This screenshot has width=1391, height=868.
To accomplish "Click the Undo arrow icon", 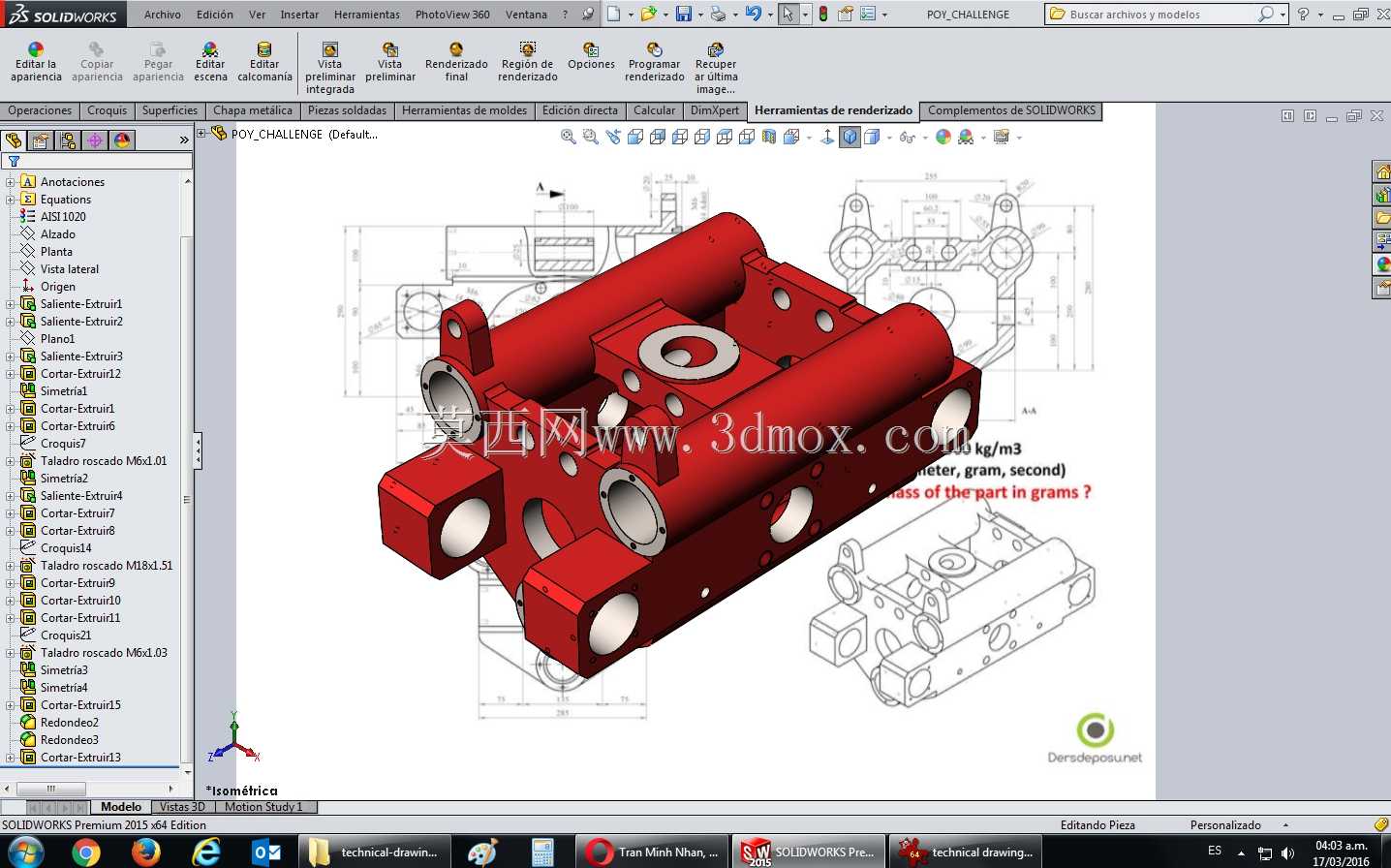I will [753, 15].
